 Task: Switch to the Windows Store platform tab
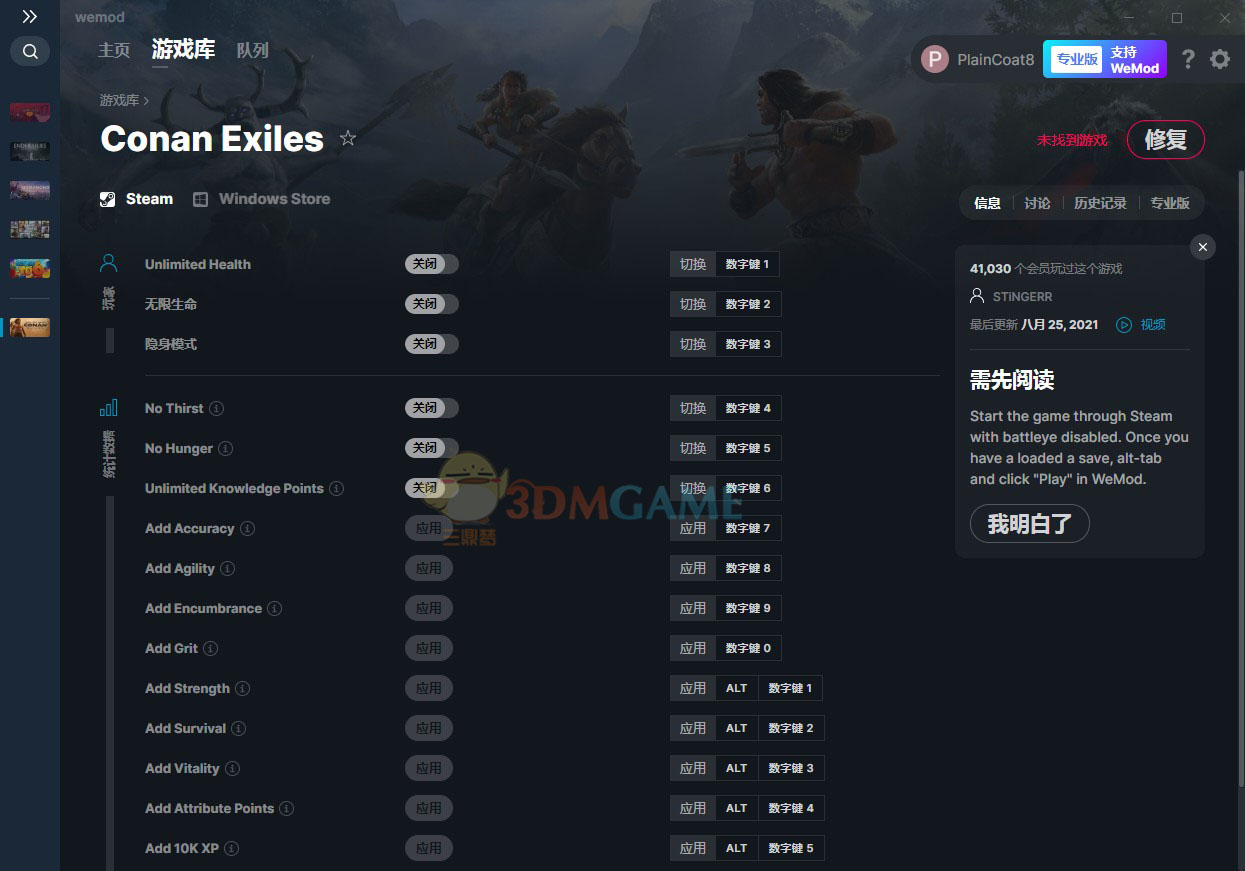coord(262,199)
